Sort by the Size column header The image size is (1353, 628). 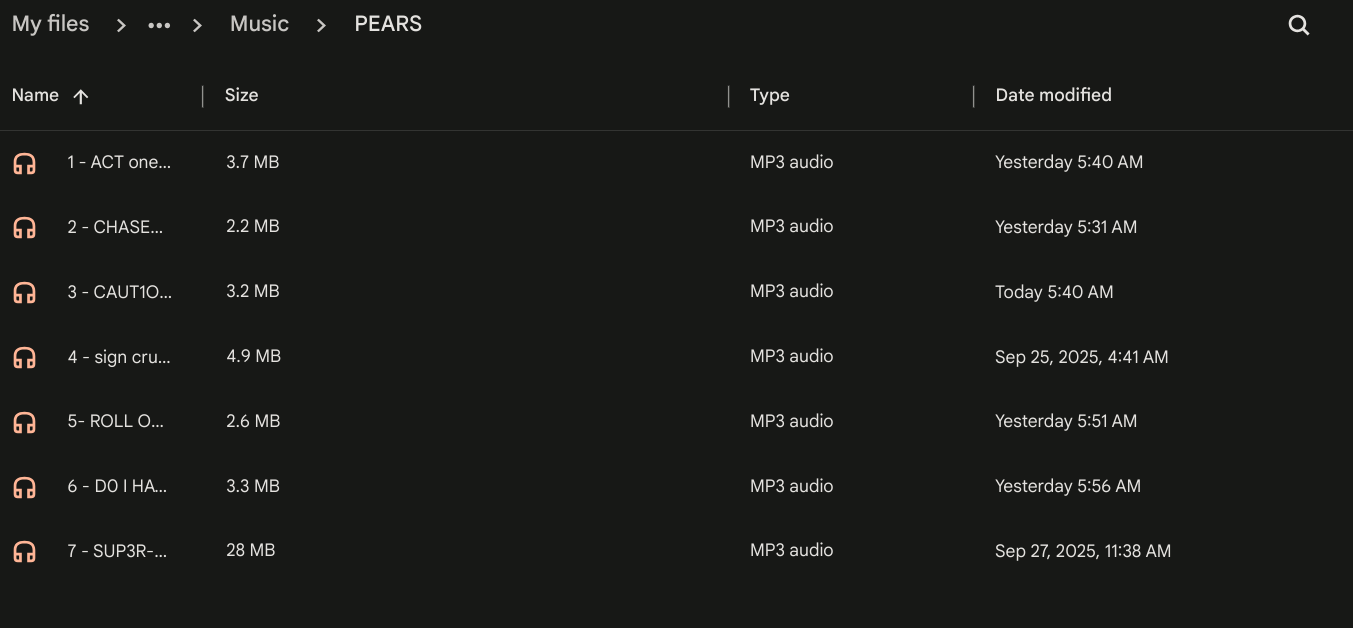(x=241, y=95)
